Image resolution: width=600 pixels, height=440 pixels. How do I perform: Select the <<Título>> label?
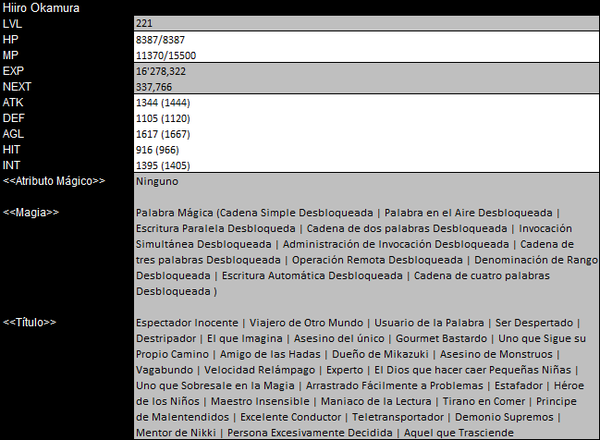tap(29, 322)
